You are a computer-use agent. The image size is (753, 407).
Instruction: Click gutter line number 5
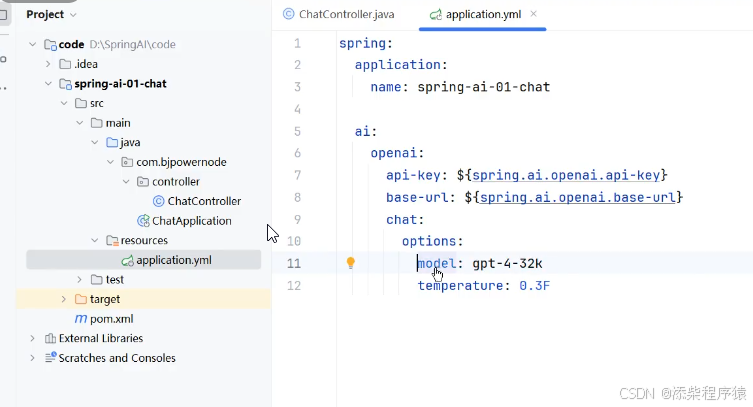(297, 132)
